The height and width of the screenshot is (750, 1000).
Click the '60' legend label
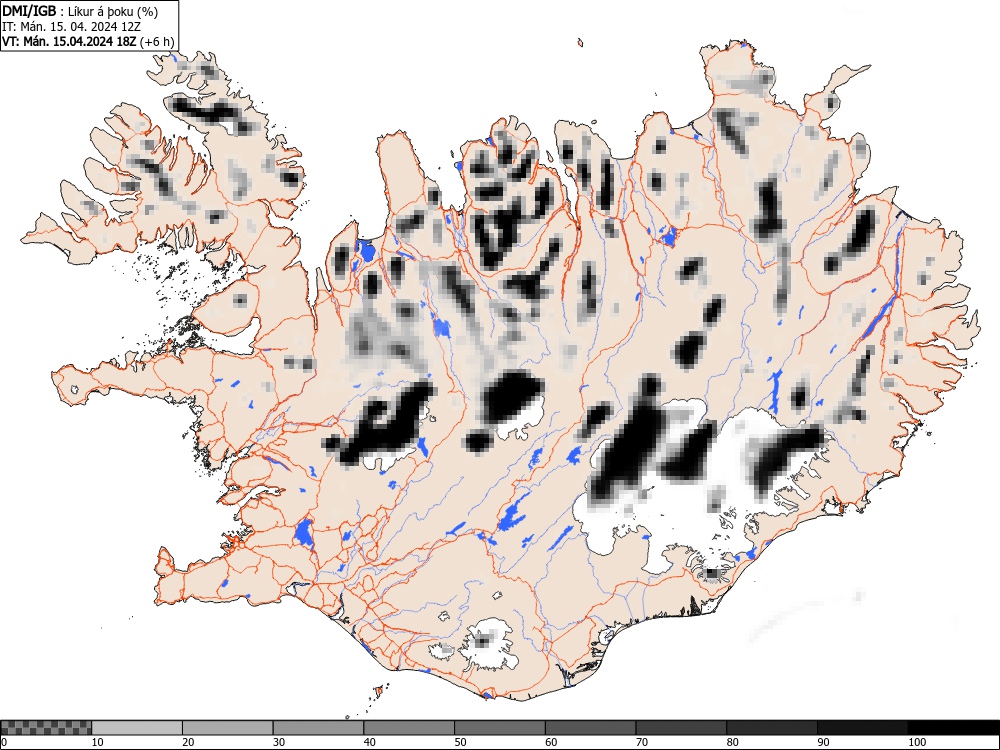551,742
